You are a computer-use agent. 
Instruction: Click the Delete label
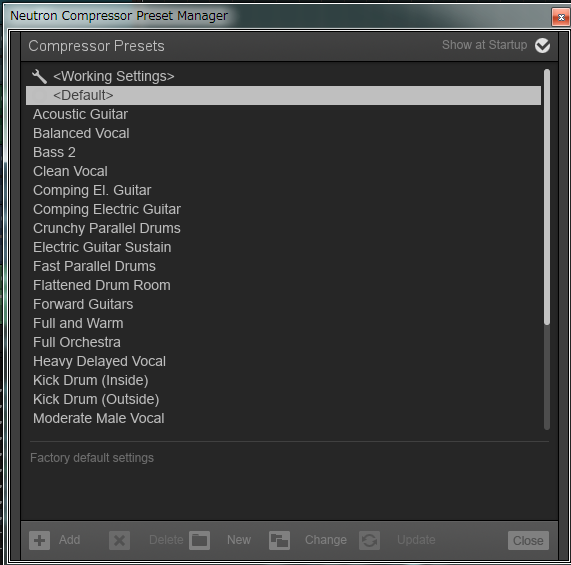pos(166,540)
